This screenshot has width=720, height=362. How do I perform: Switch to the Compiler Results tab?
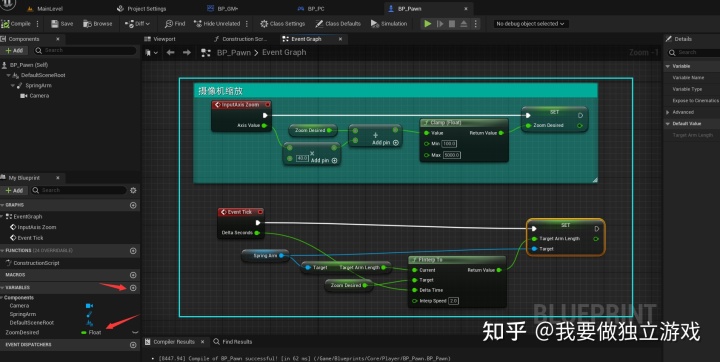click(174, 342)
